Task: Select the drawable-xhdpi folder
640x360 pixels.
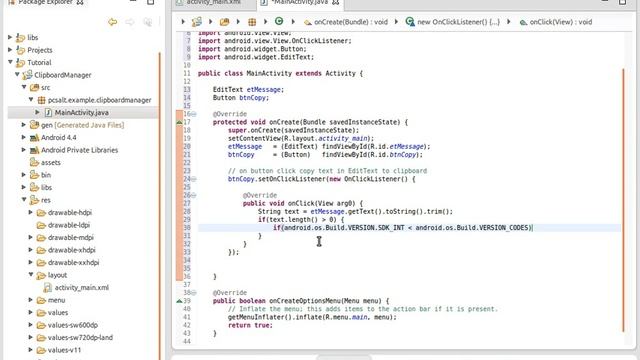Action: click(x=71, y=250)
